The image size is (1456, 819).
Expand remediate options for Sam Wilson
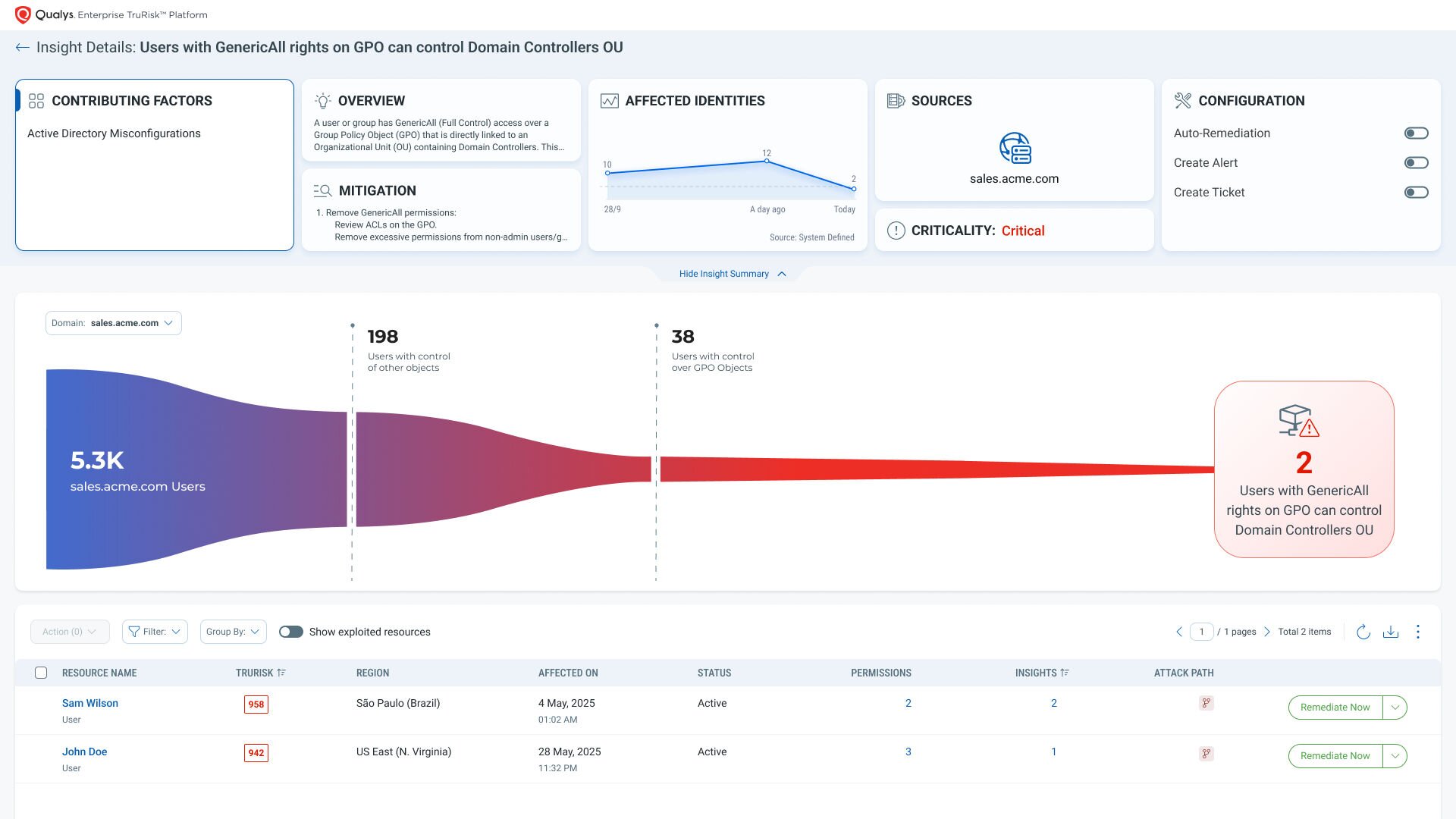(1395, 708)
